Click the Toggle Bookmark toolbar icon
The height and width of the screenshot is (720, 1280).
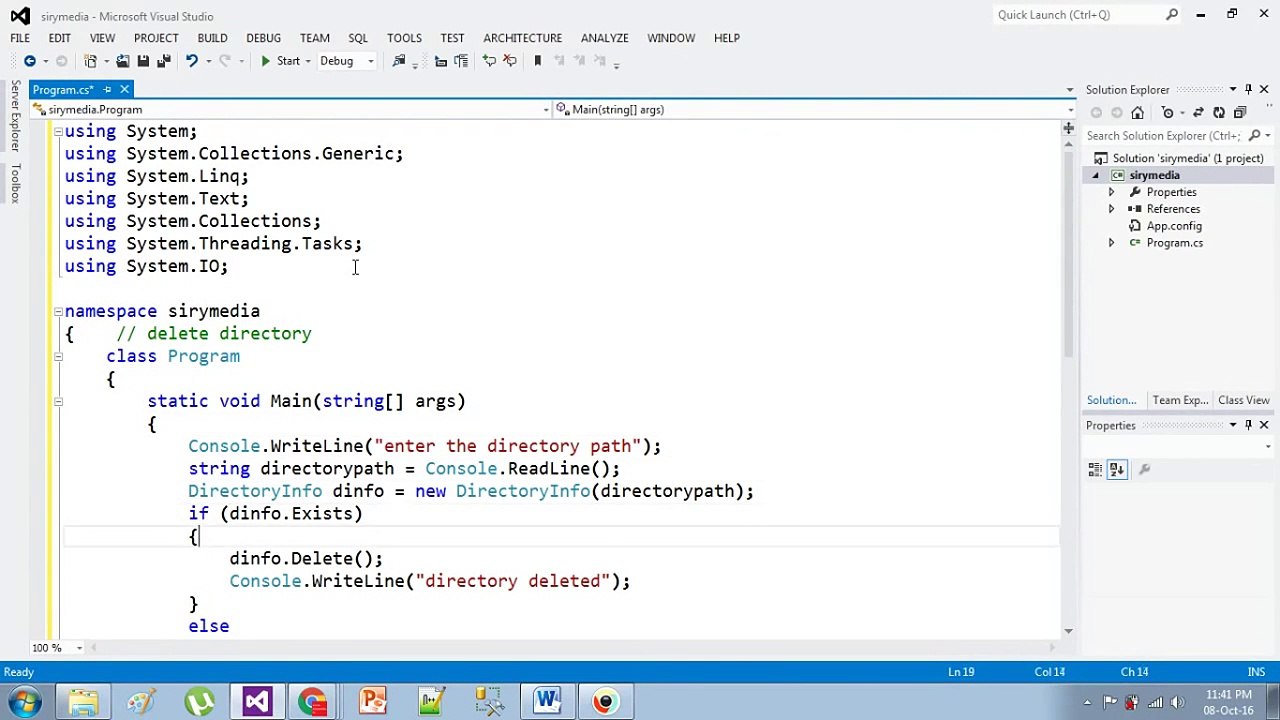click(537, 61)
